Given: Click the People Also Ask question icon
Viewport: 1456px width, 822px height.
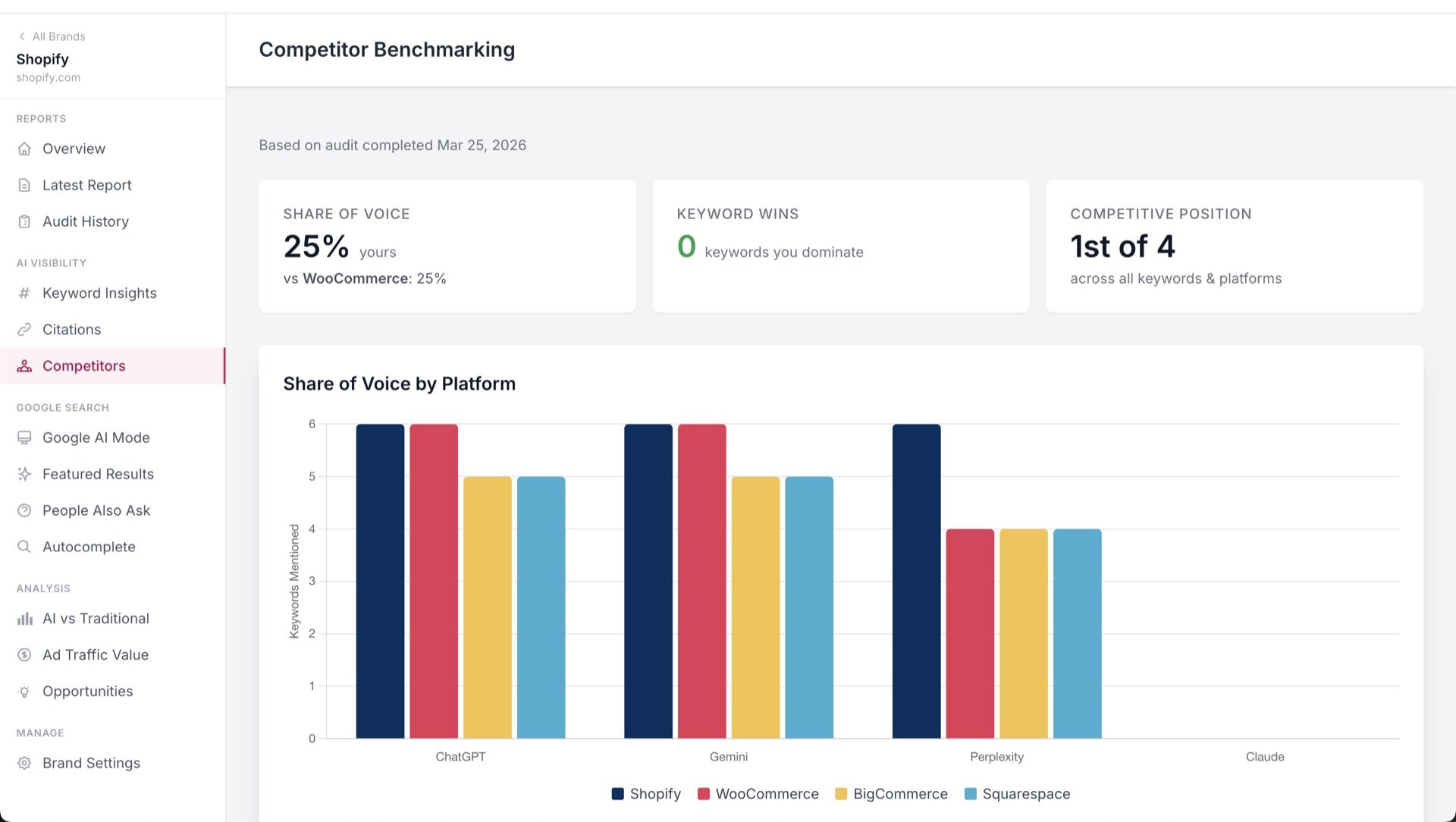Looking at the screenshot, I should [x=24, y=510].
